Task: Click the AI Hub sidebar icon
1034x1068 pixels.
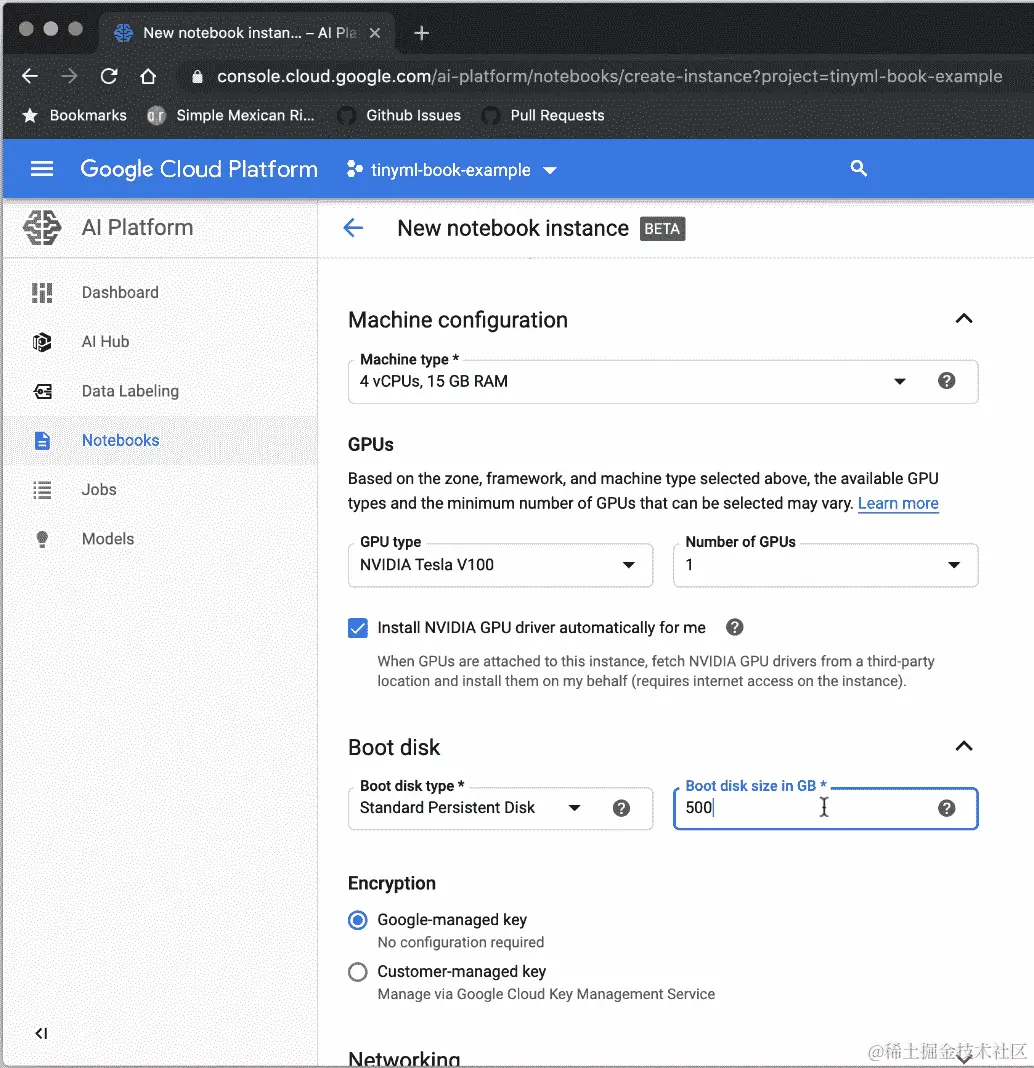Action: coord(42,342)
